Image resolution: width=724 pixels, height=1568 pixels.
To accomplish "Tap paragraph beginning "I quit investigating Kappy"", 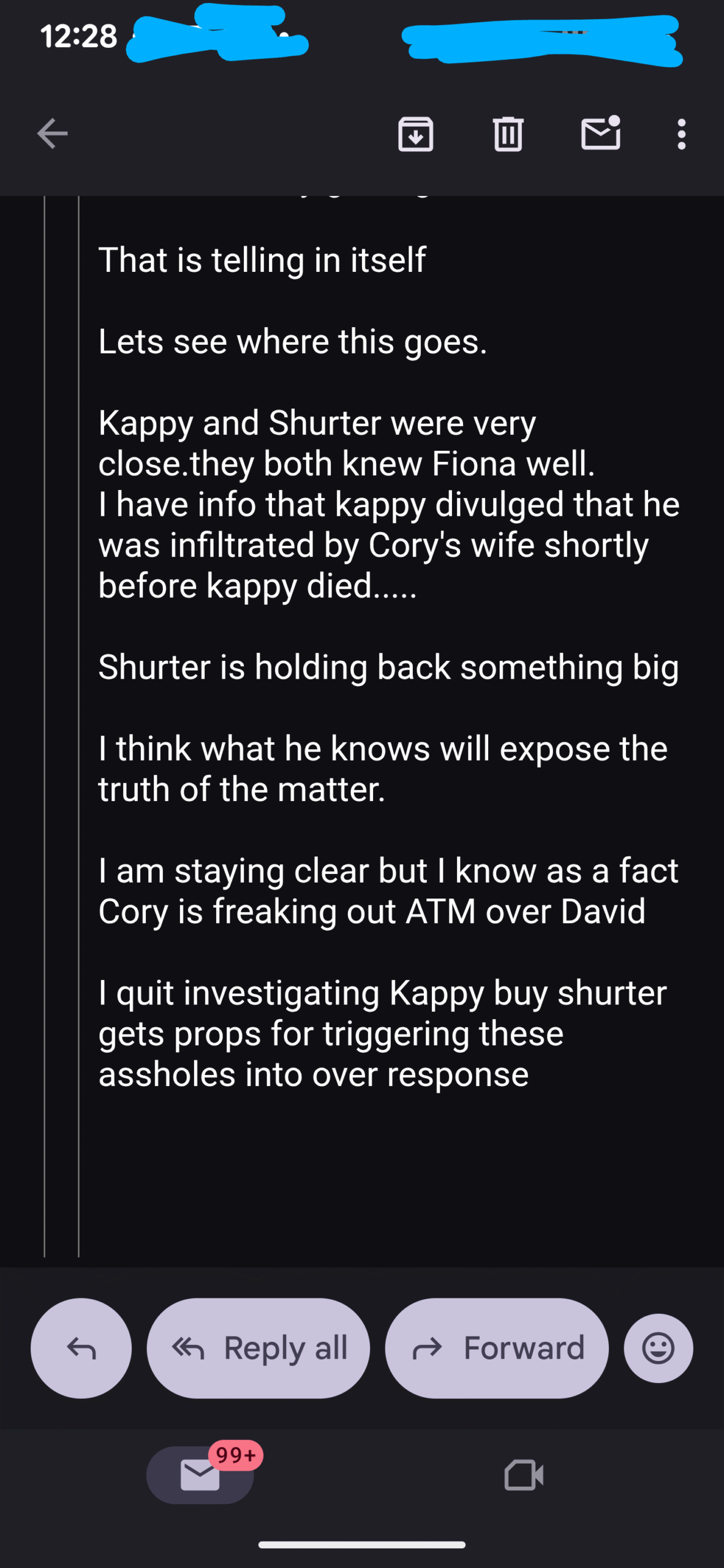I will click(382, 1033).
